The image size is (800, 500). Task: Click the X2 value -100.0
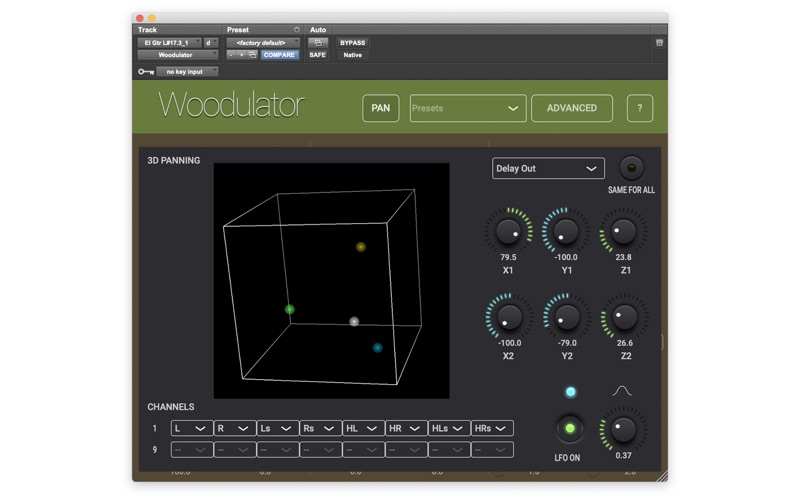click(509, 343)
